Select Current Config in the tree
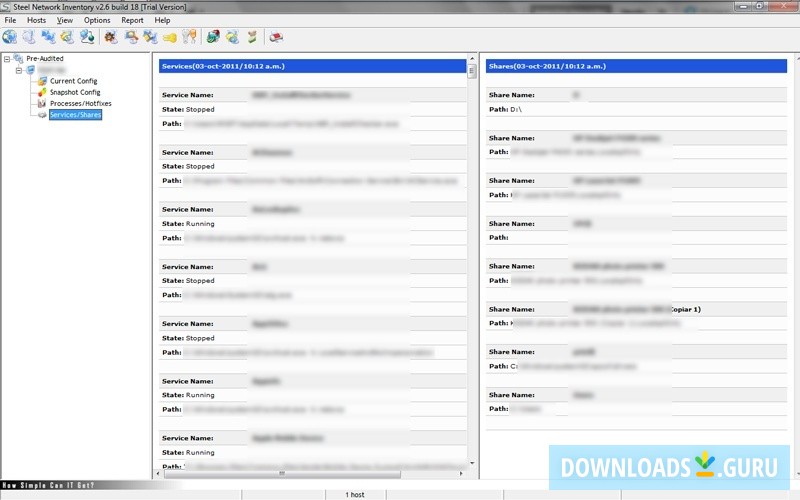 pos(73,81)
